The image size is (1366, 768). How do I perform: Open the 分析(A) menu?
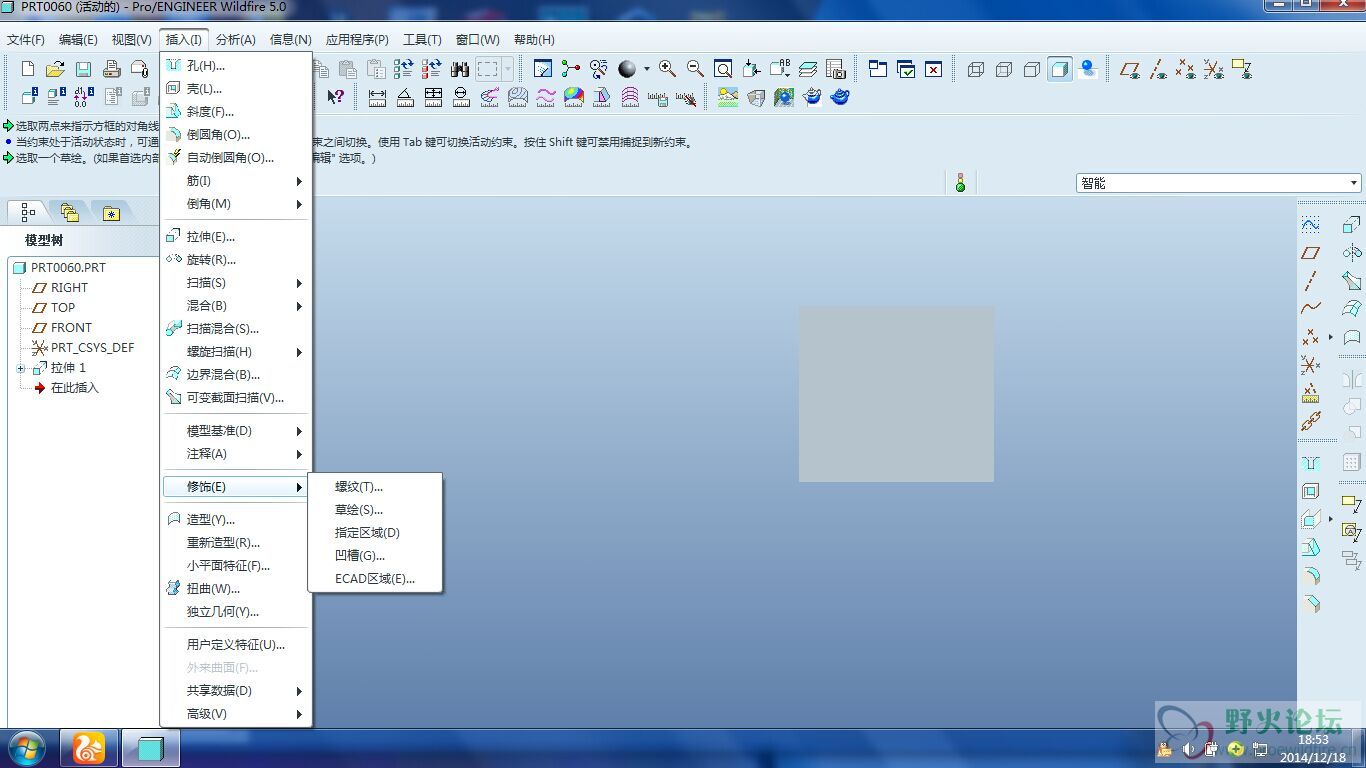pyautogui.click(x=236, y=40)
